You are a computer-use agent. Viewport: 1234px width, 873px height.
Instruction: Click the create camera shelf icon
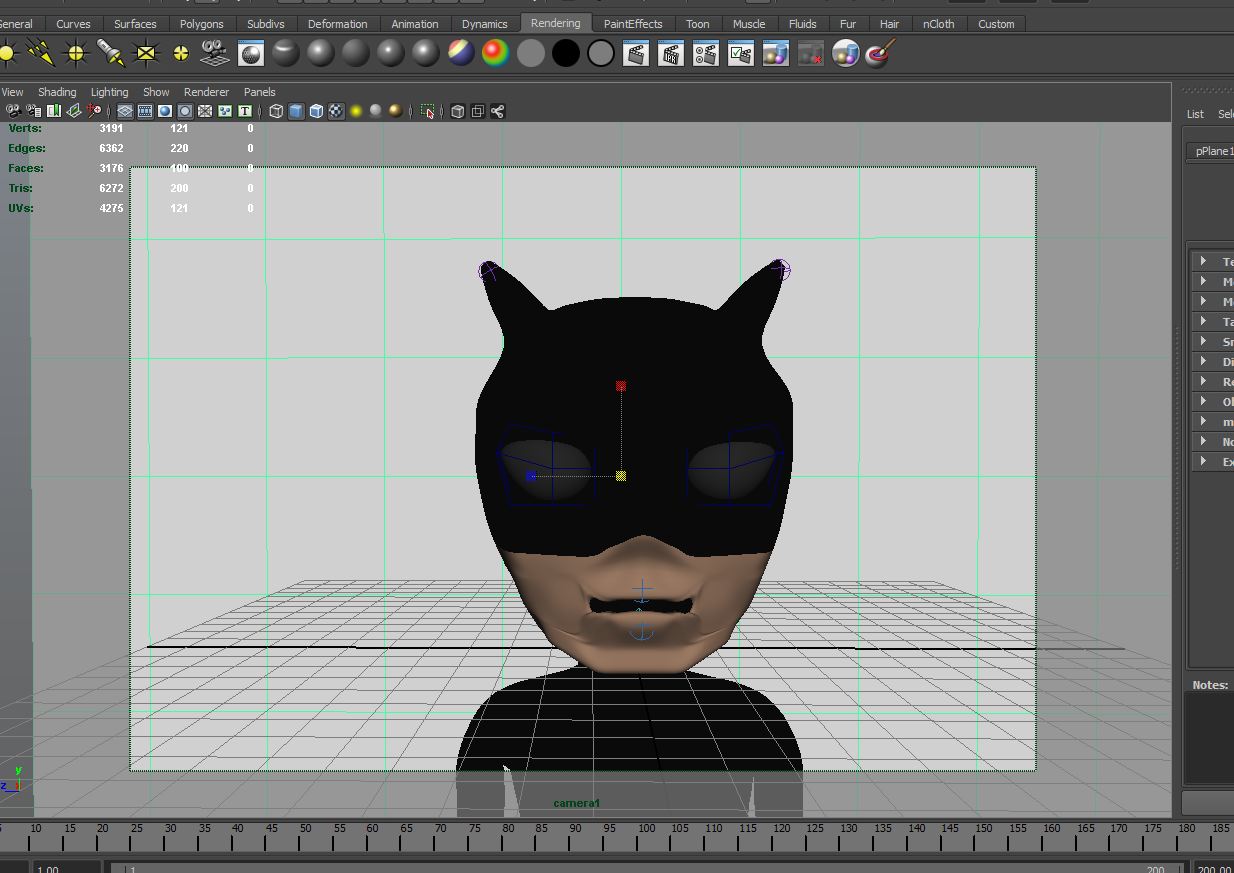214,53
